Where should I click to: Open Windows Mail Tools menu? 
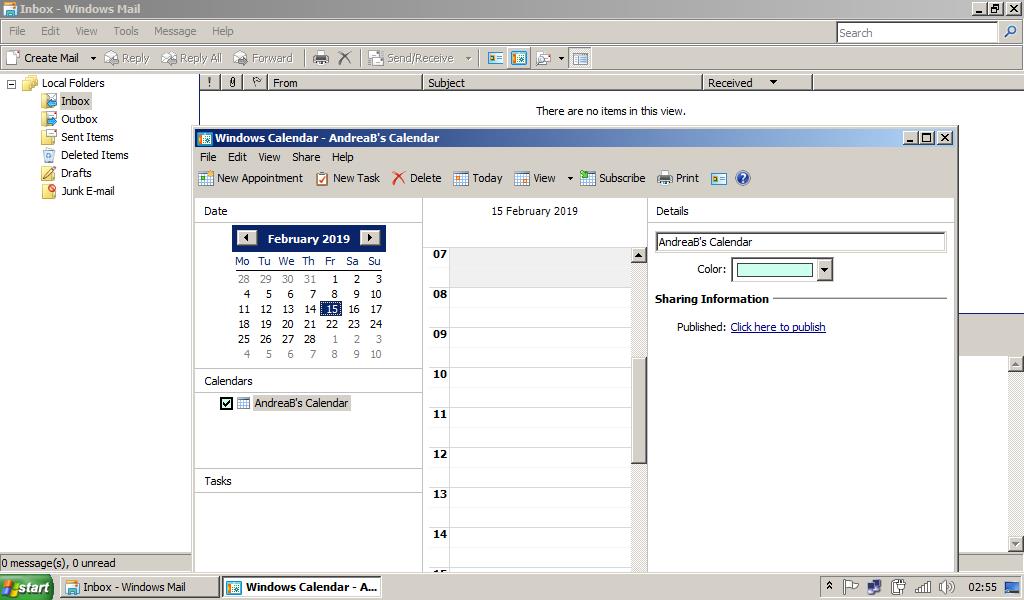coord(125,31)
